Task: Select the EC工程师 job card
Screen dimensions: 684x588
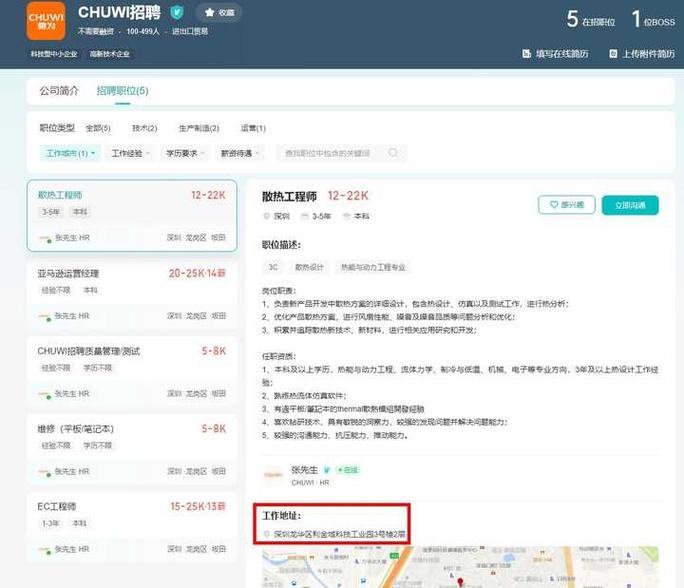Action: [132, 527]
